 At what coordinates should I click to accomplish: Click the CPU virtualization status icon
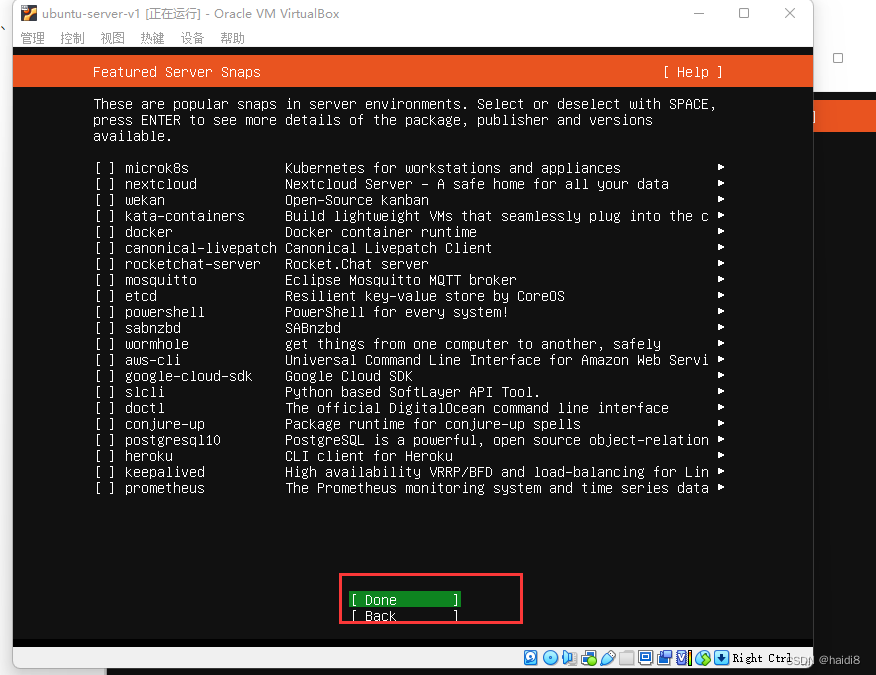coord(684,658)
